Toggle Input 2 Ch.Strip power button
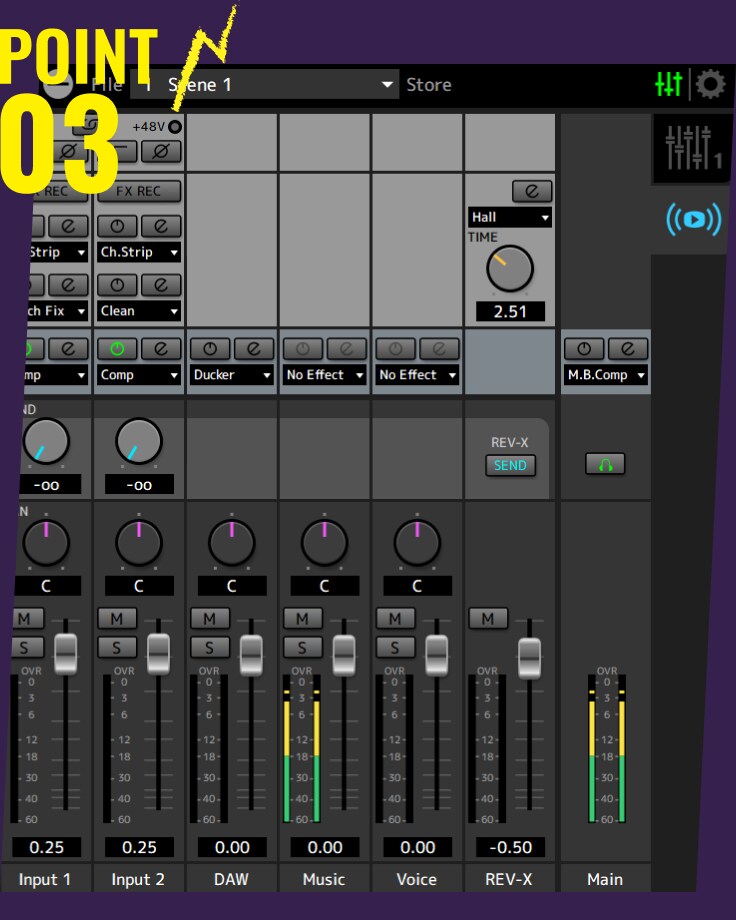Image resolution: width=736 pixels, height=920 pixels. 117,226
